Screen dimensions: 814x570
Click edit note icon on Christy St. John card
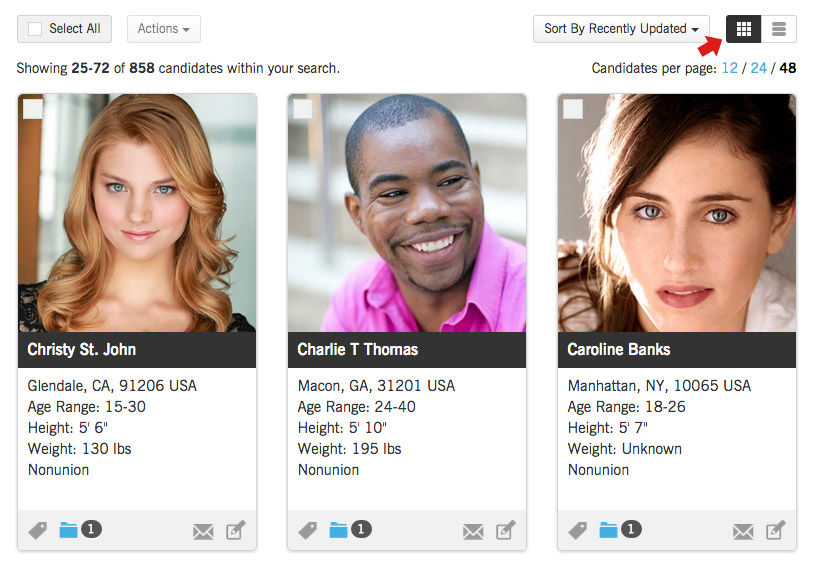235,531
